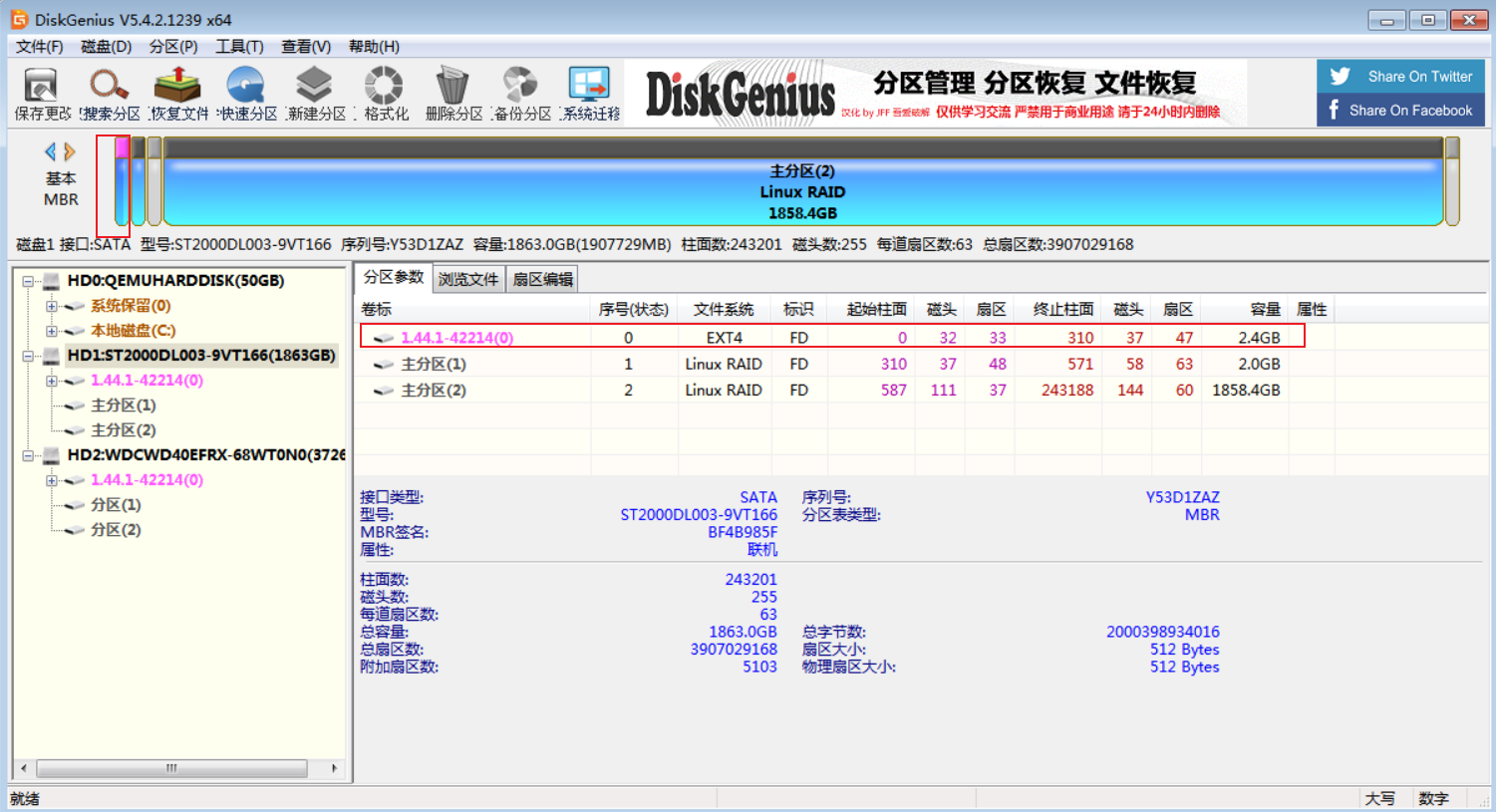Open the Recover Files (恢复文件) tool
Viewport: 1496px width, 812px height.
click(177, 94)
